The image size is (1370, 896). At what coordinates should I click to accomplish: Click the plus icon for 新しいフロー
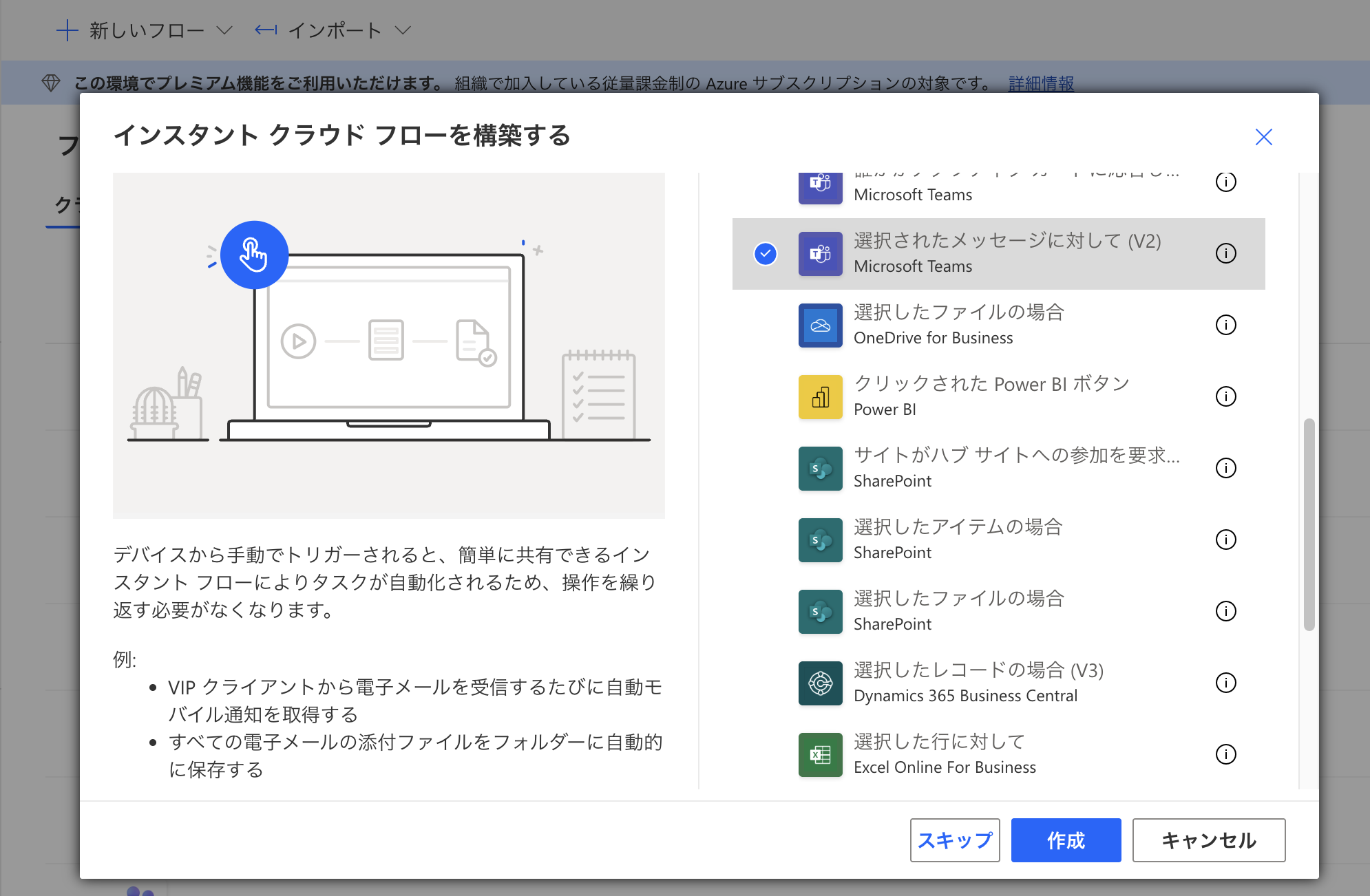67,30
